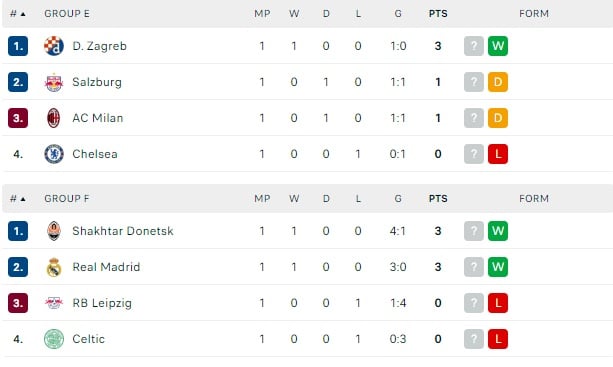Click the MP column header in Group F

tap(262, 199)
